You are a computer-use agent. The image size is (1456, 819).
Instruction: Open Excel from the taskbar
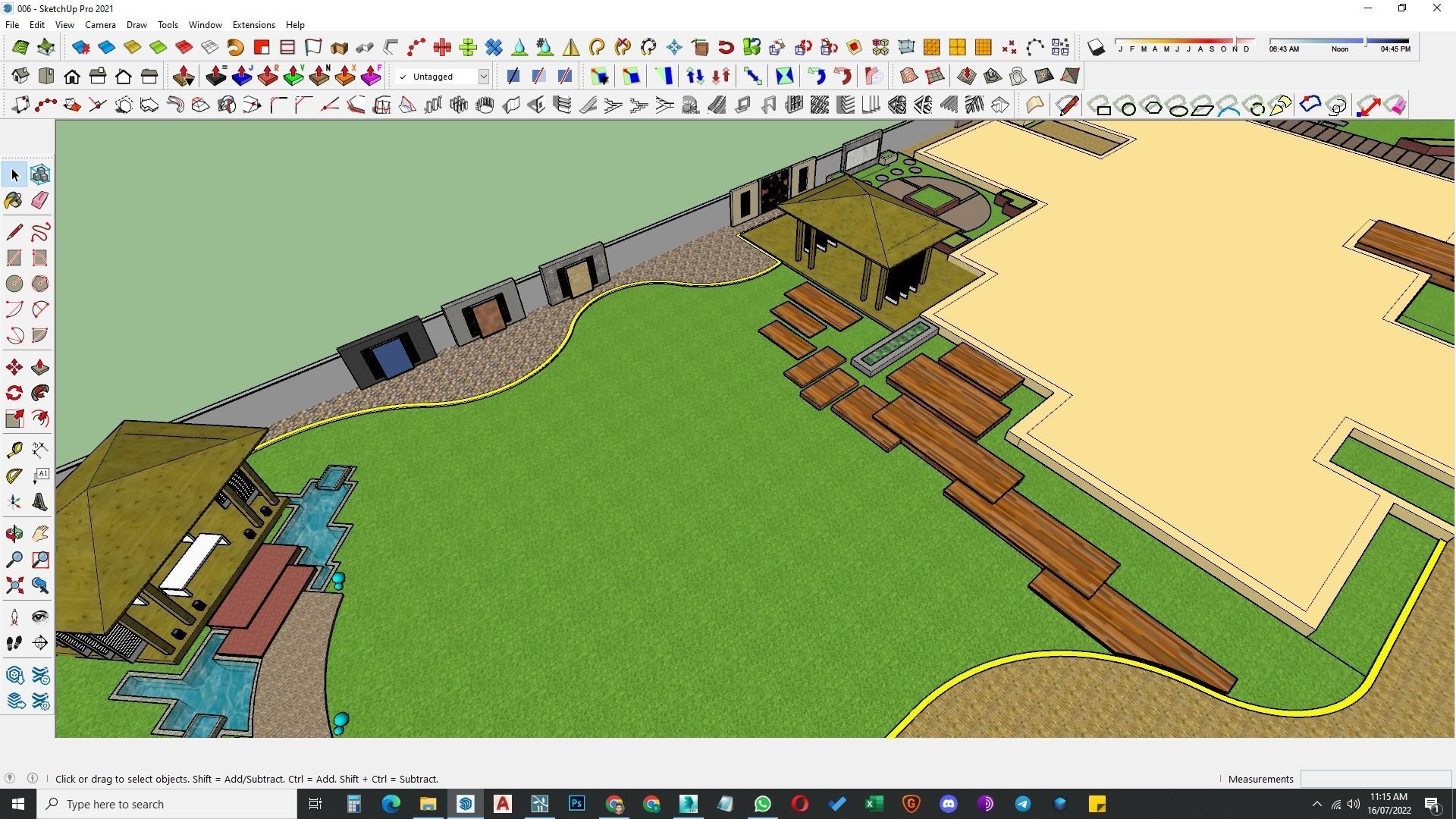tap(874, 804)
